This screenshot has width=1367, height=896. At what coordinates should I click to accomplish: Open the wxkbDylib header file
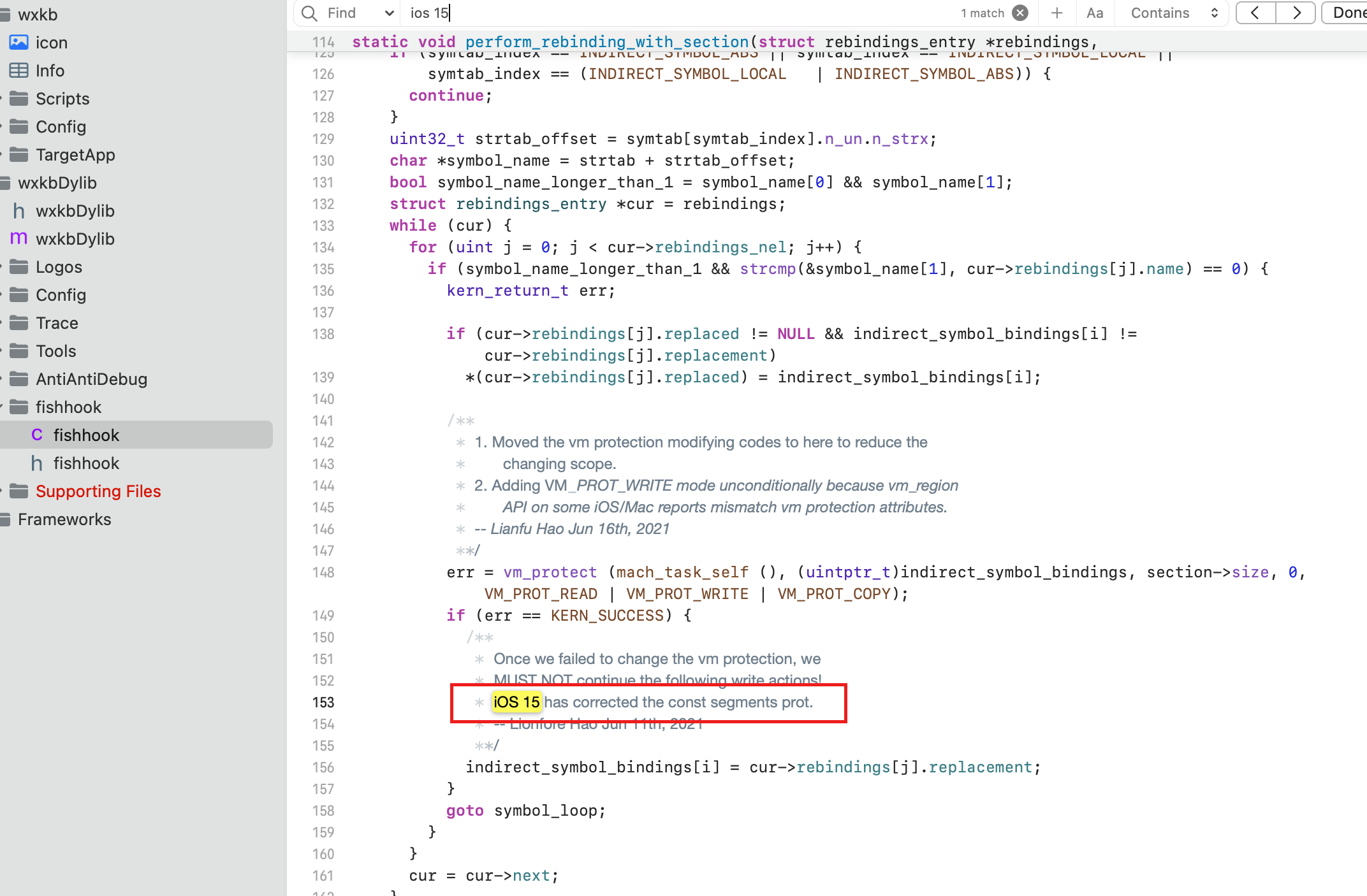point(76,211)
